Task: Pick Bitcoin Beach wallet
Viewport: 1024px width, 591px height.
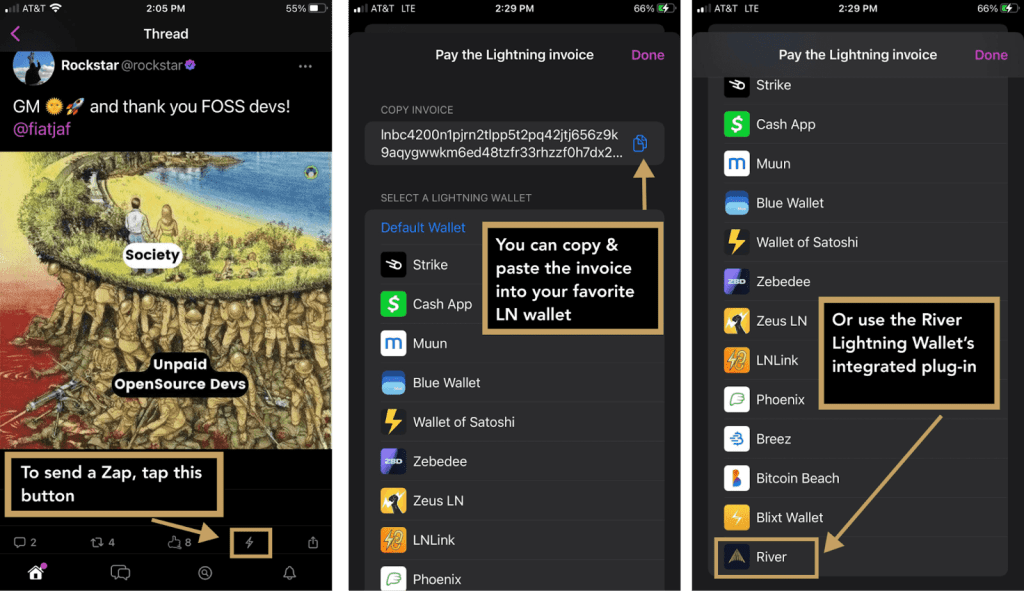Action: coord(796,478)
